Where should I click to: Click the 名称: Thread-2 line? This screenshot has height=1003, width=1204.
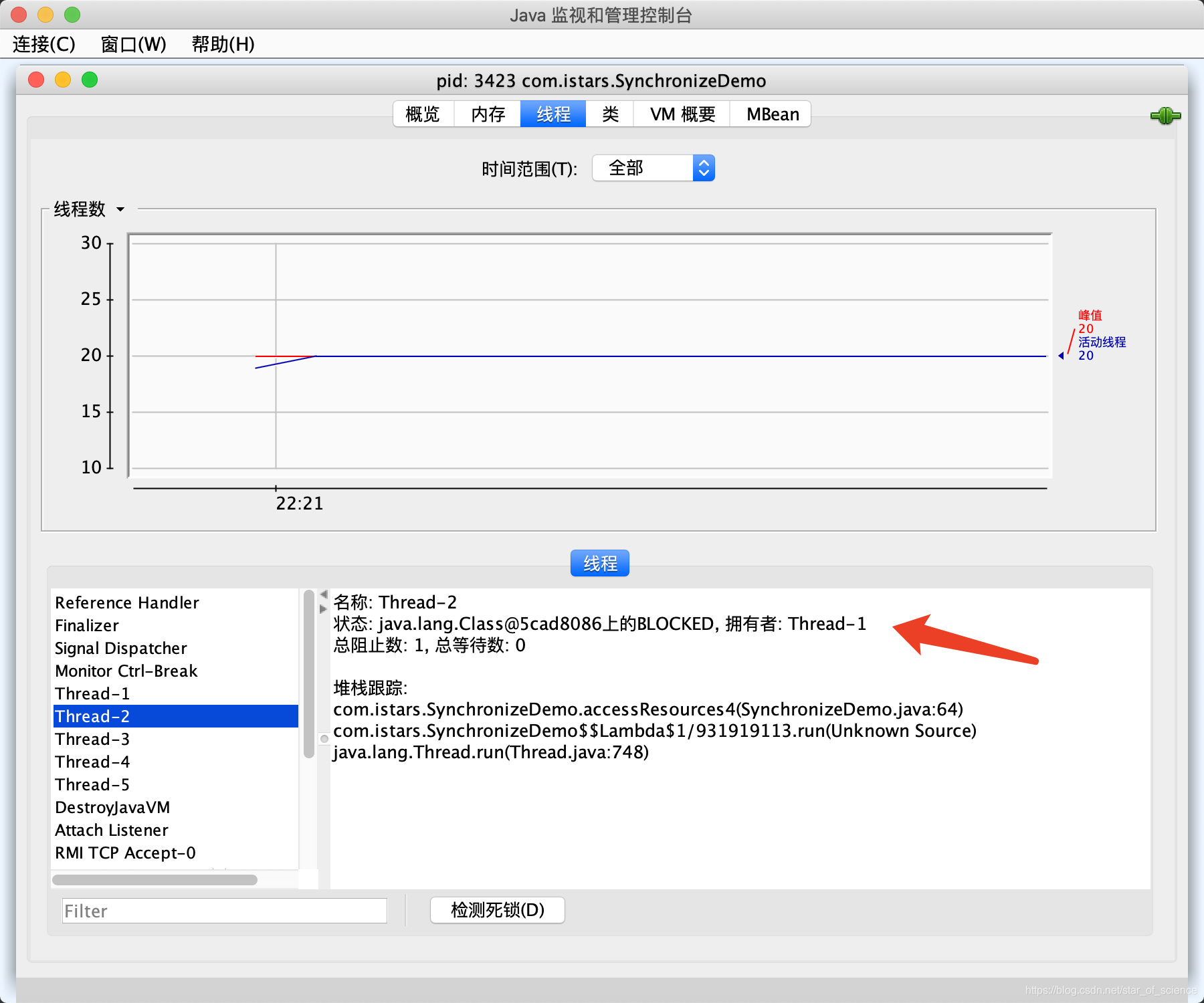pos(395,602)
